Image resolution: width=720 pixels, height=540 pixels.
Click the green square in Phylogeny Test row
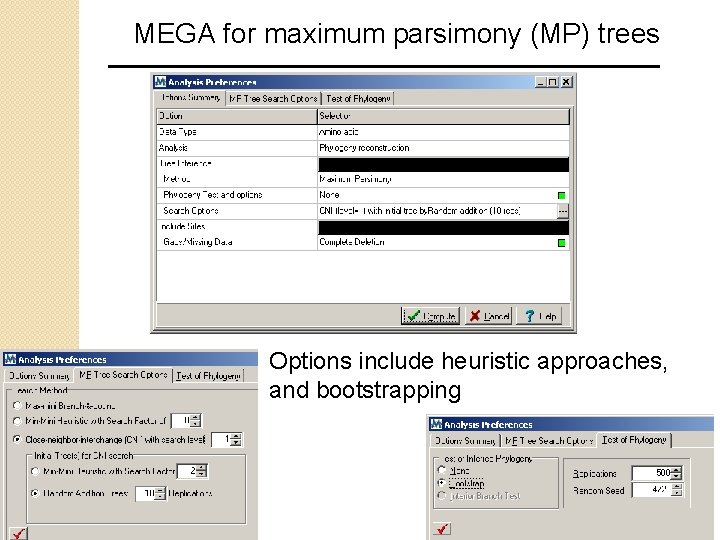561,196
